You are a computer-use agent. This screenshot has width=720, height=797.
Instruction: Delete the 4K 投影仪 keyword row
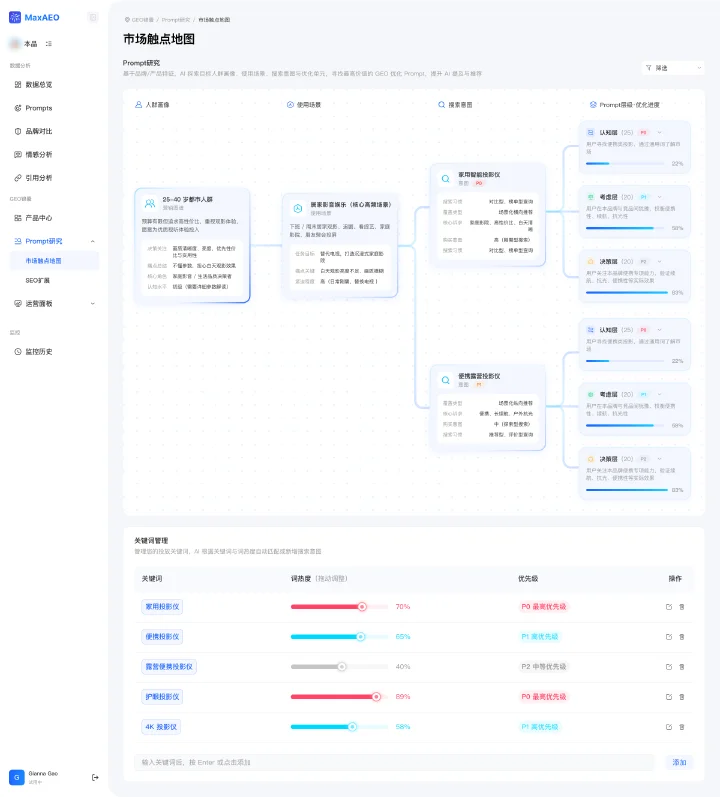(682, 727)
